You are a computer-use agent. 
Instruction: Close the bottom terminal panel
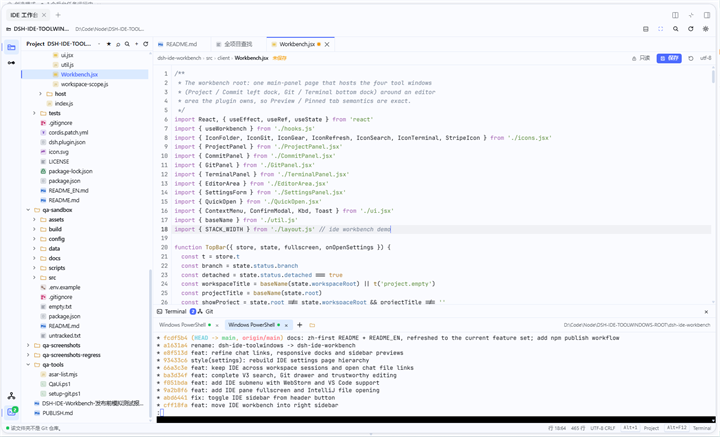click(706, 312)
